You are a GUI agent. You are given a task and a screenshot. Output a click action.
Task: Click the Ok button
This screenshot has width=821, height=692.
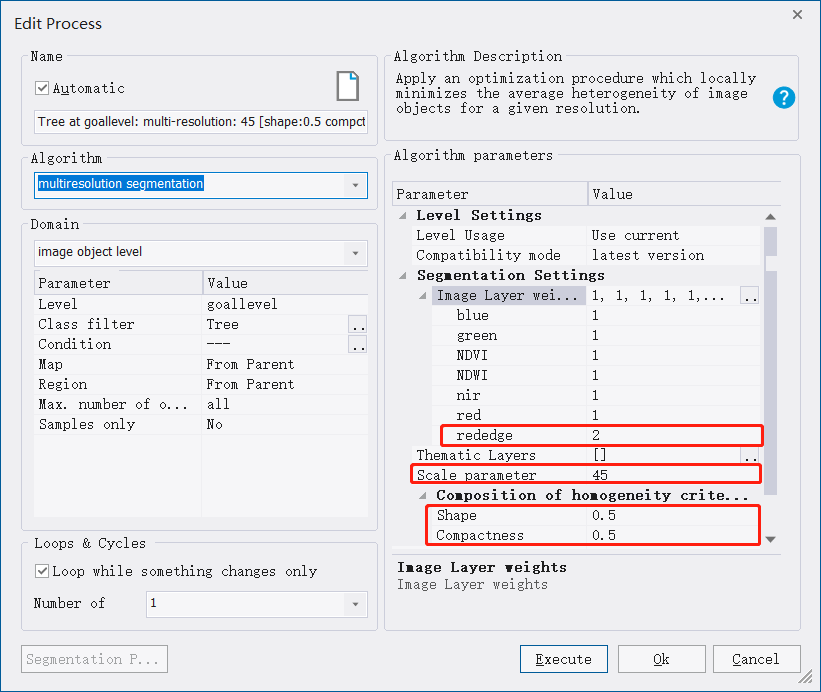click(661, 659)
